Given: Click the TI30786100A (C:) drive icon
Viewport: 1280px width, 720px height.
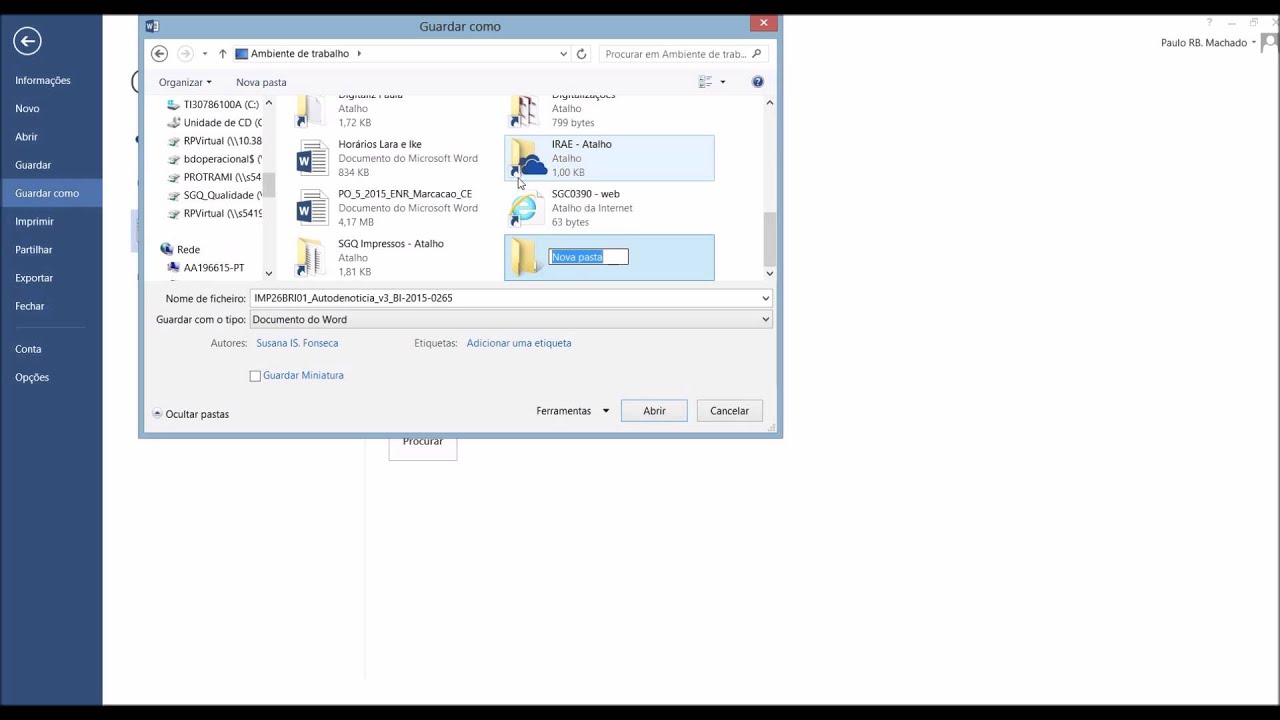Looking at the screenshot, I should 173,104.
